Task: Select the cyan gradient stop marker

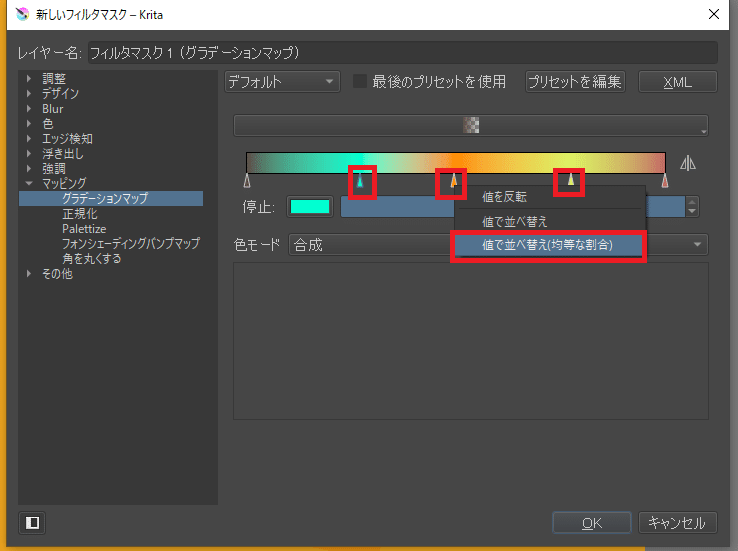Action: click(x=360, y=181)
